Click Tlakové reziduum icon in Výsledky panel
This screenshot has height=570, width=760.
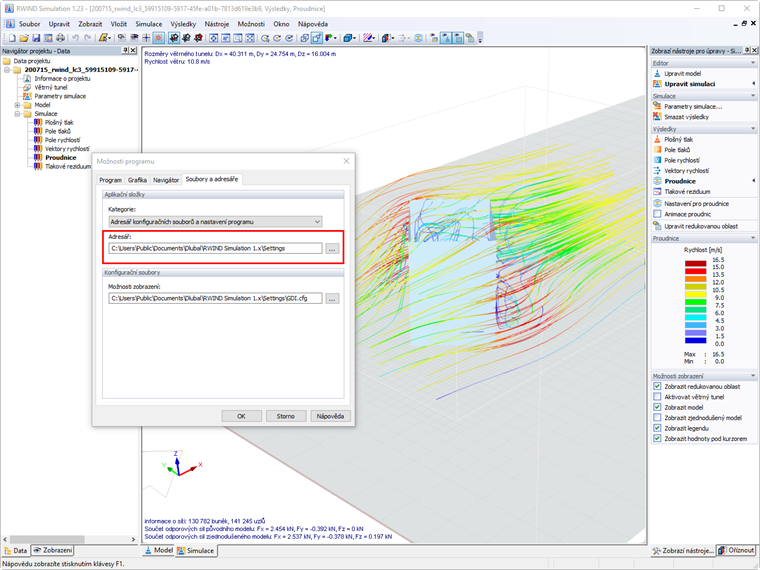(657, 191)
